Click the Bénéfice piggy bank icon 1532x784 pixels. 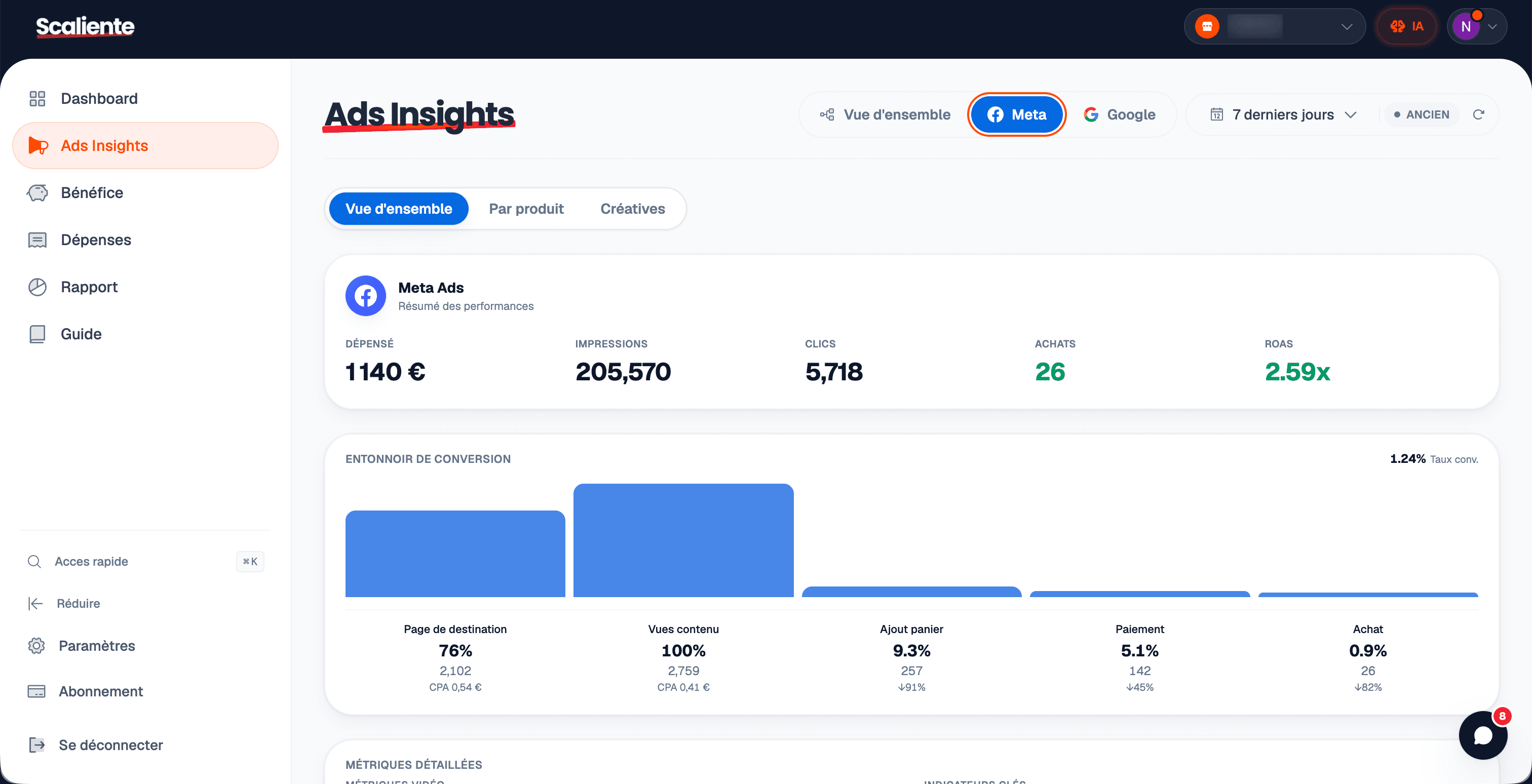pyautogui.click(x=37, y=192)
